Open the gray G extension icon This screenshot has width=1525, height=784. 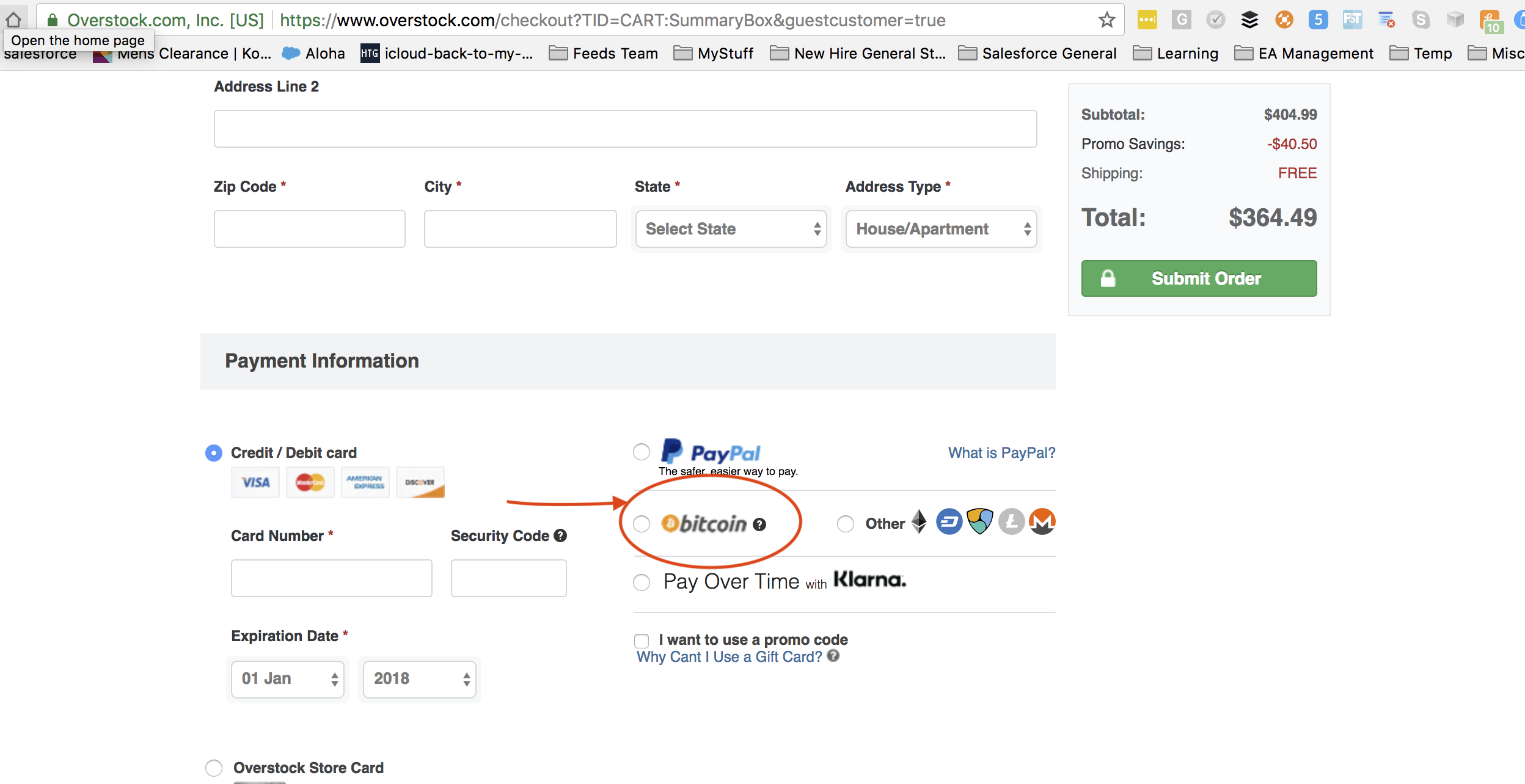(x=1182, y=20)
